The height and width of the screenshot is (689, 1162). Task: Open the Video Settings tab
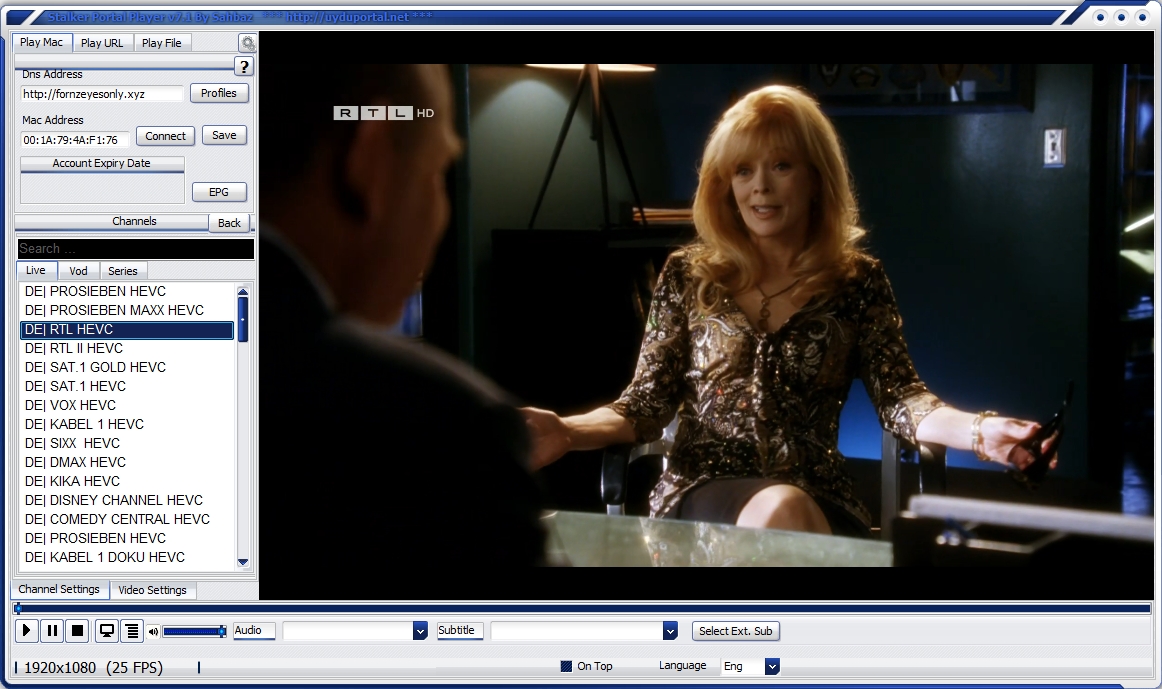pyautogui.click(x=152, y=590)
